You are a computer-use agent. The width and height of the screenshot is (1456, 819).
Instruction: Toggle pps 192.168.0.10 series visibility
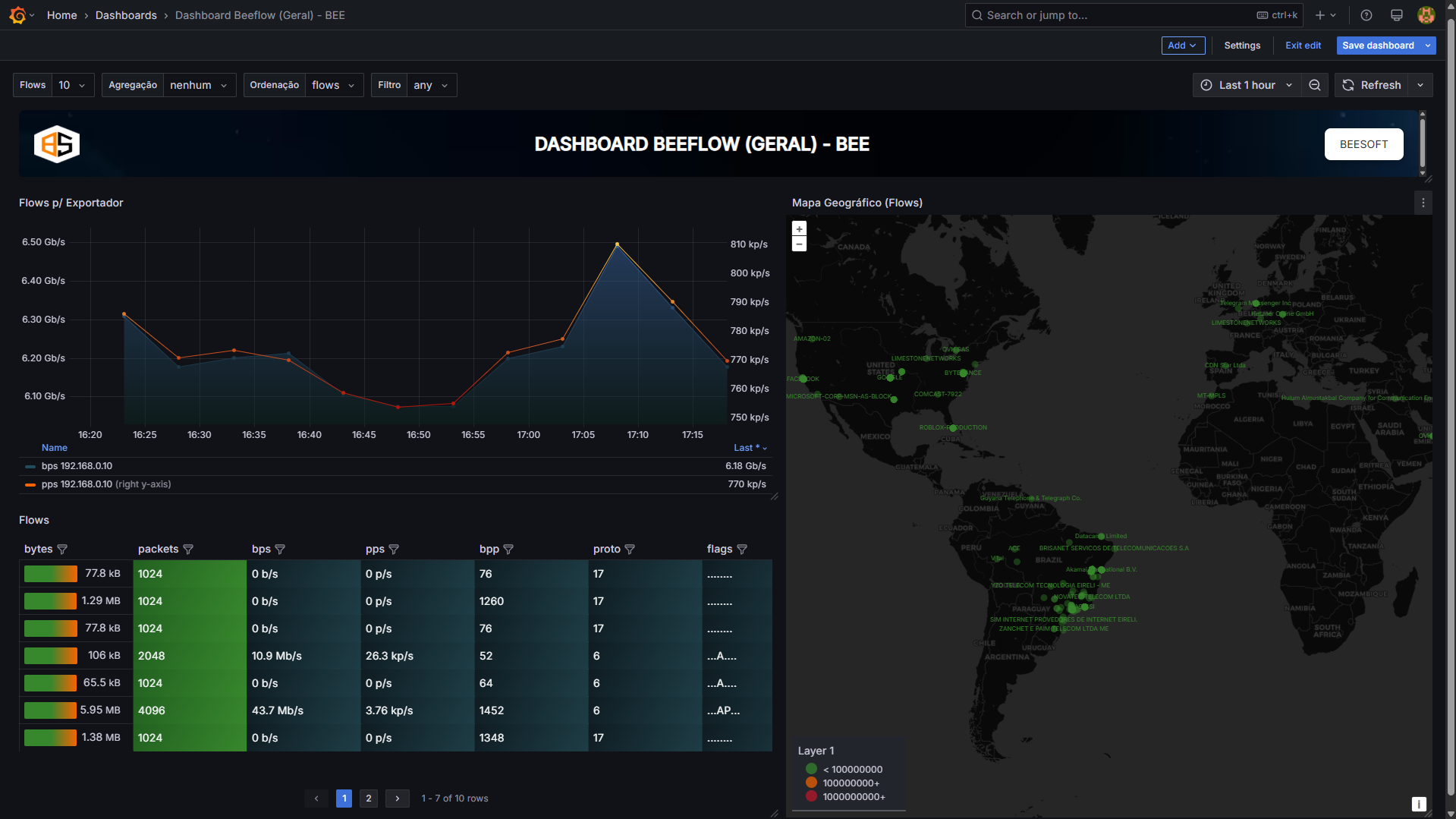[77, 484]
